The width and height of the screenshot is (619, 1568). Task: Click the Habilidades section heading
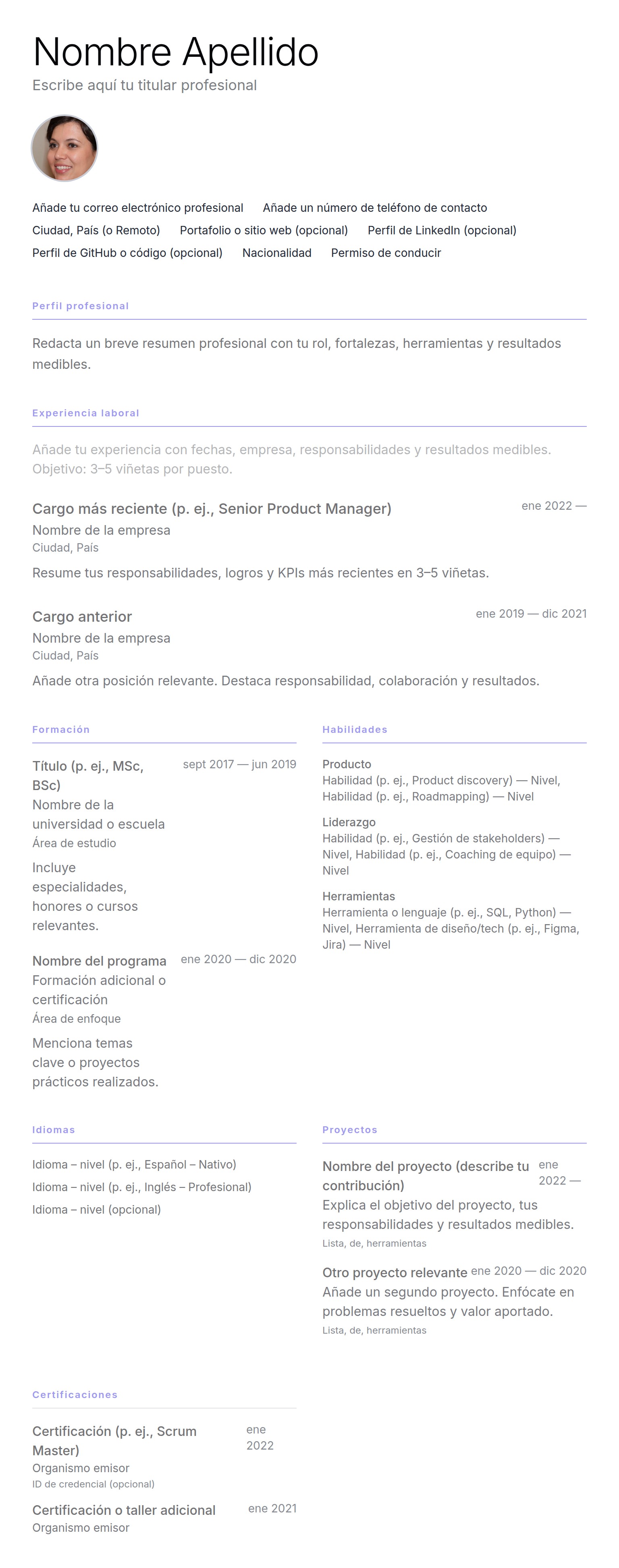point(355,730)
